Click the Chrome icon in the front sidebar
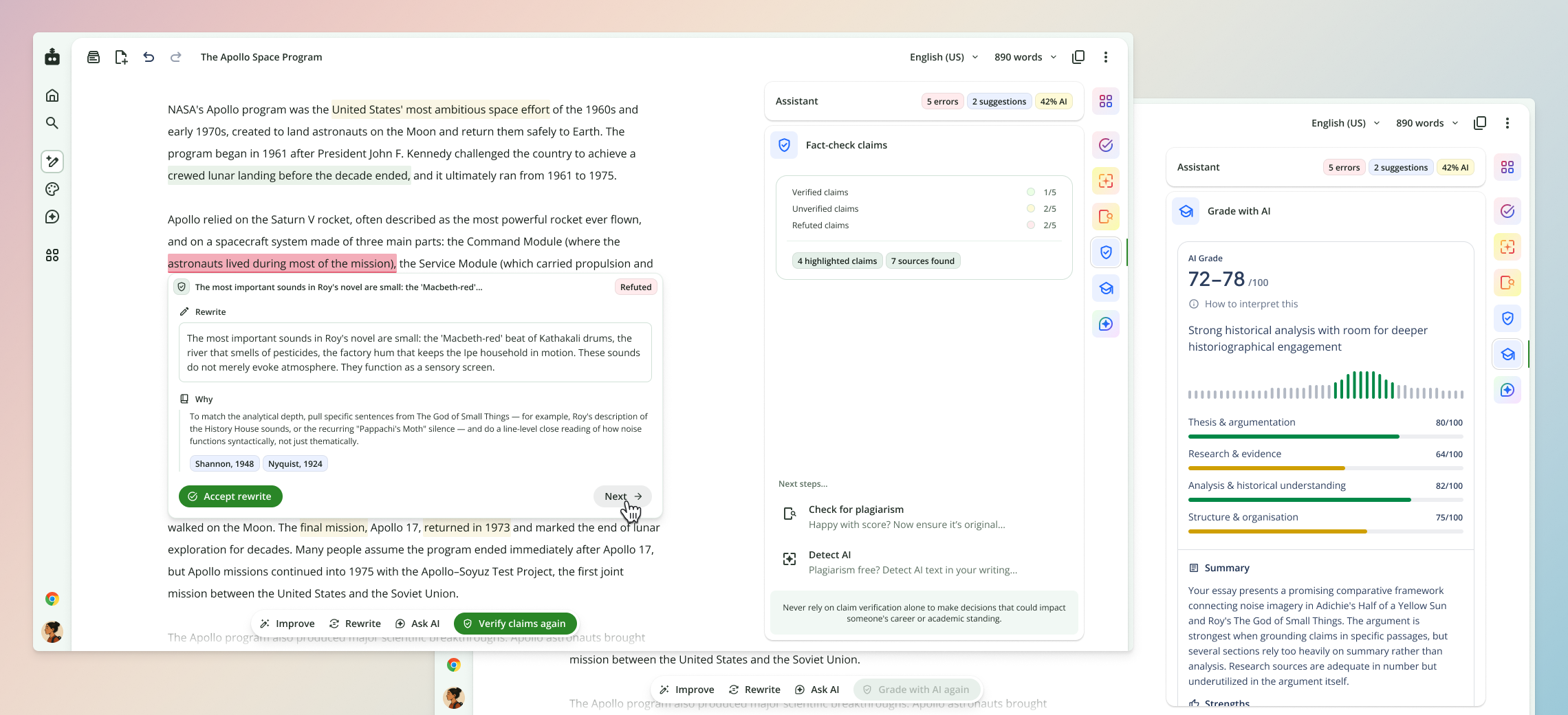This screenshot has width=1568, height=715. 52,599
